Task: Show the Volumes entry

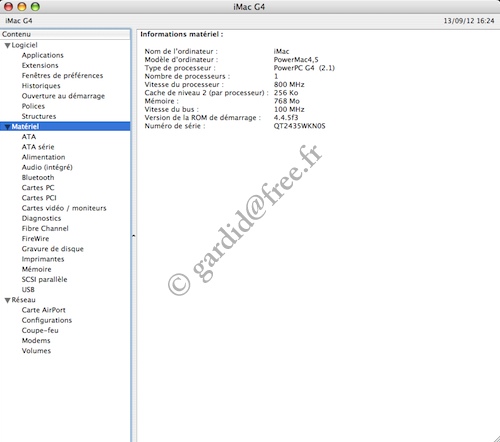Action: click(x=36, y=351)
